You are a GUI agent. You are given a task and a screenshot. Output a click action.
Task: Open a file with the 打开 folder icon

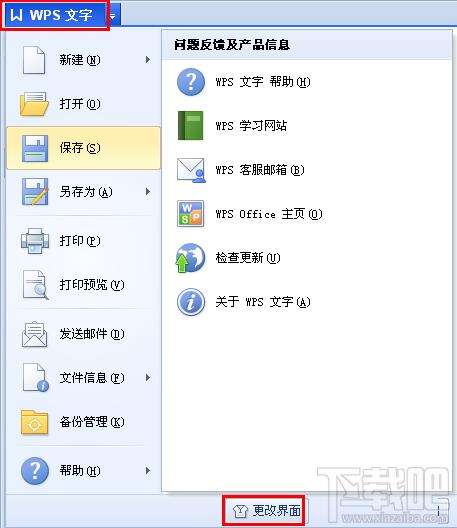[34, 104]
